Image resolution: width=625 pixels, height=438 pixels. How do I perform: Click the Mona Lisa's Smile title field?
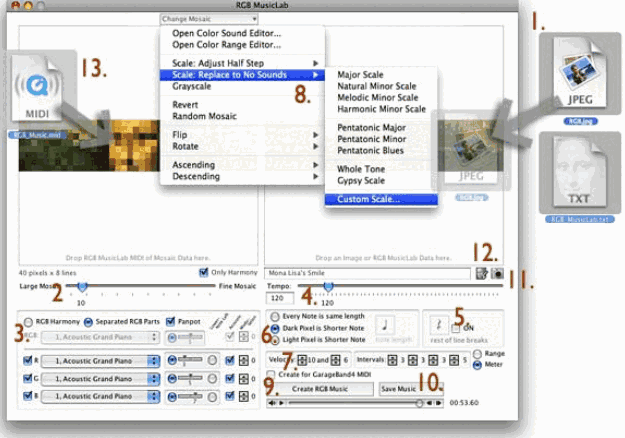coord(367,273)
